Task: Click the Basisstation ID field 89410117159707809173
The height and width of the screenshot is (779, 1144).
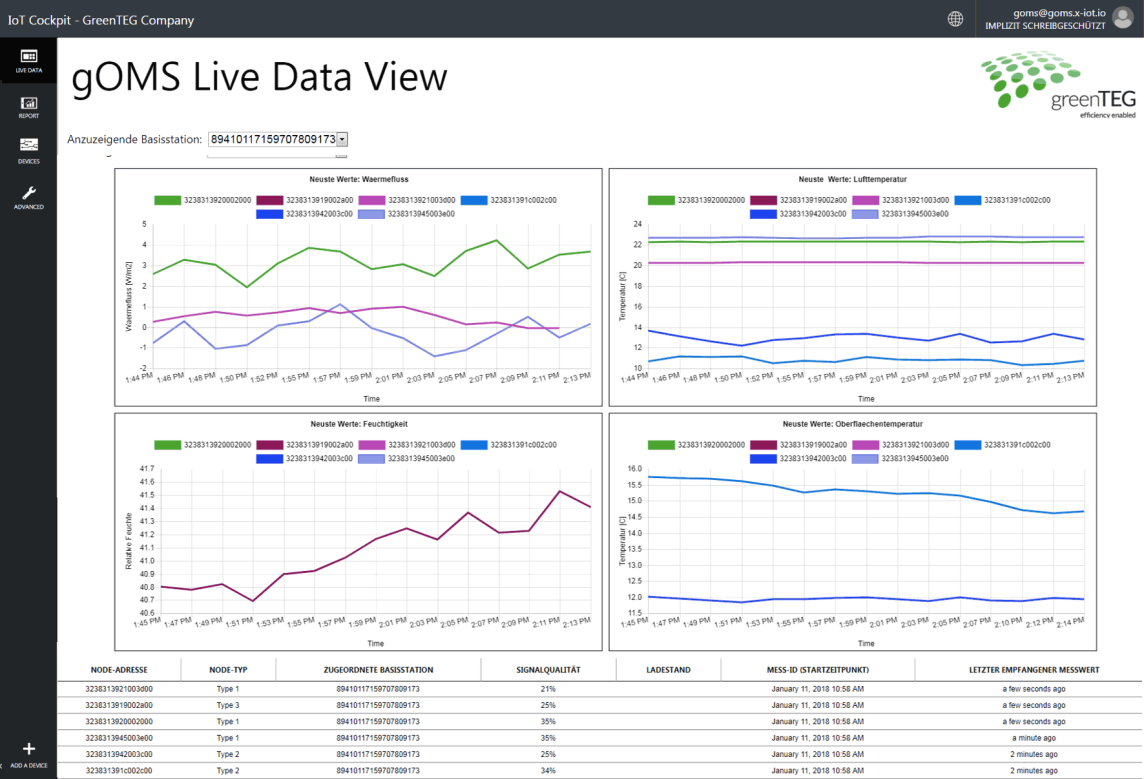Action: pyautogui.click(x=273, y=139)
